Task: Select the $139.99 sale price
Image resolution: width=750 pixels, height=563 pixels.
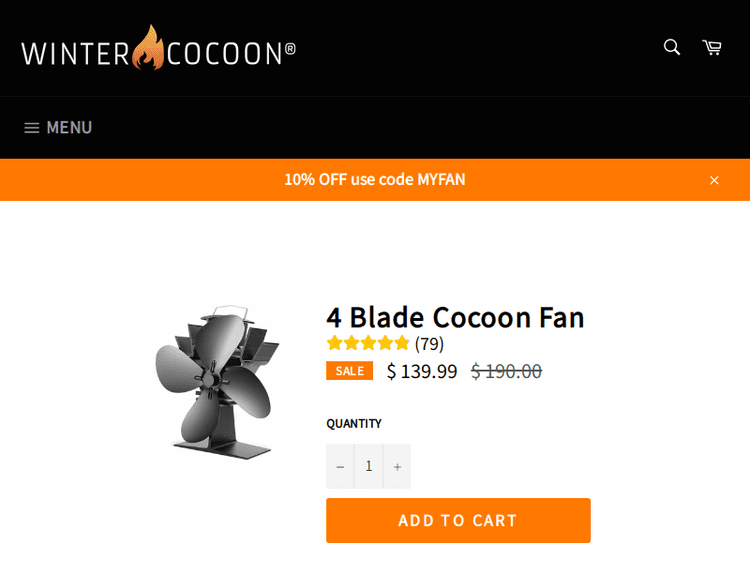Action: click(x=422, y=372)
